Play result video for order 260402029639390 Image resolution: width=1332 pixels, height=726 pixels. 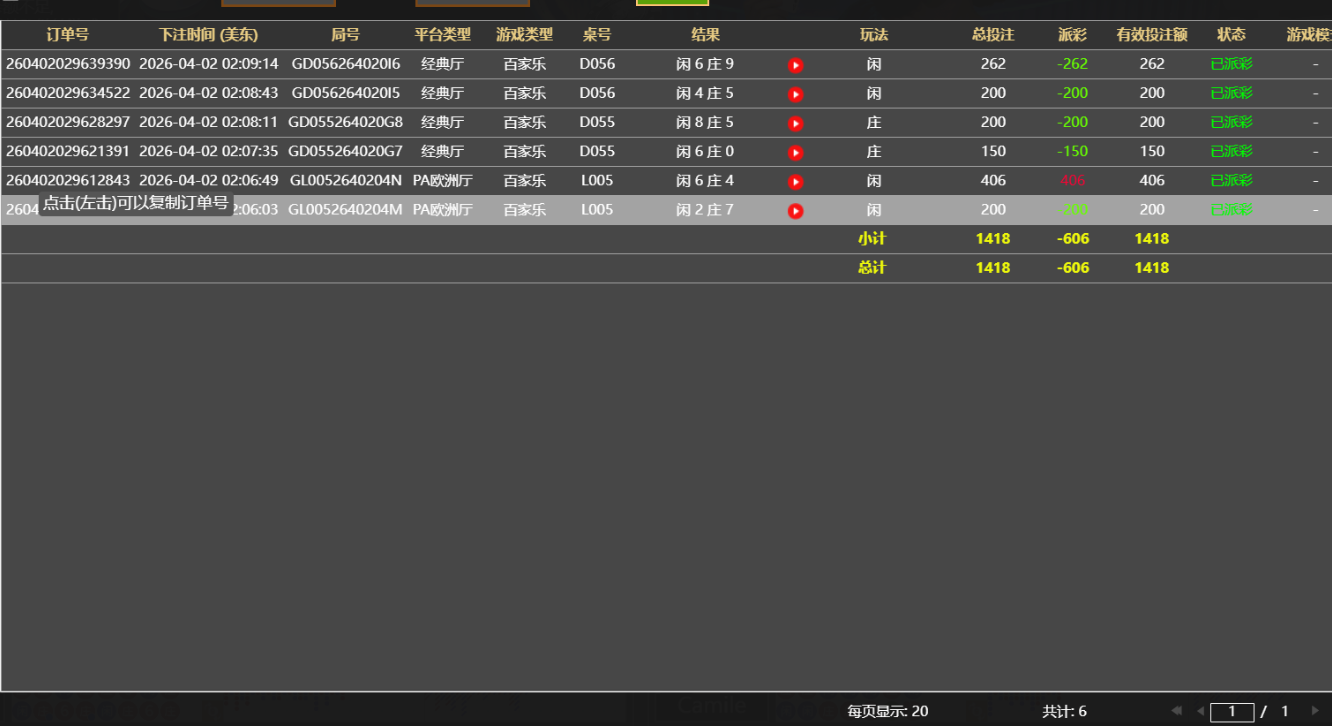tap(795, 64)
